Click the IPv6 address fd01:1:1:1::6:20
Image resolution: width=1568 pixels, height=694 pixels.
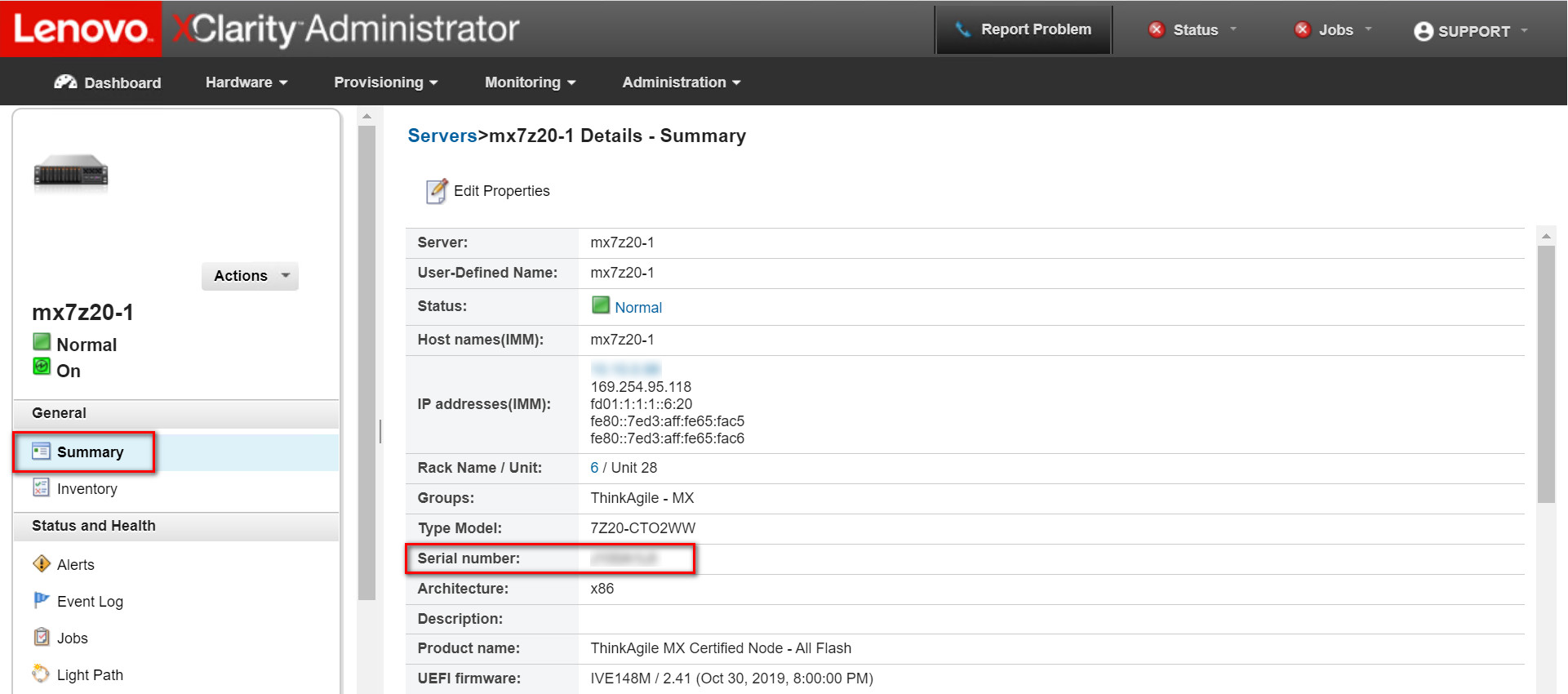(x=641, y=404)
